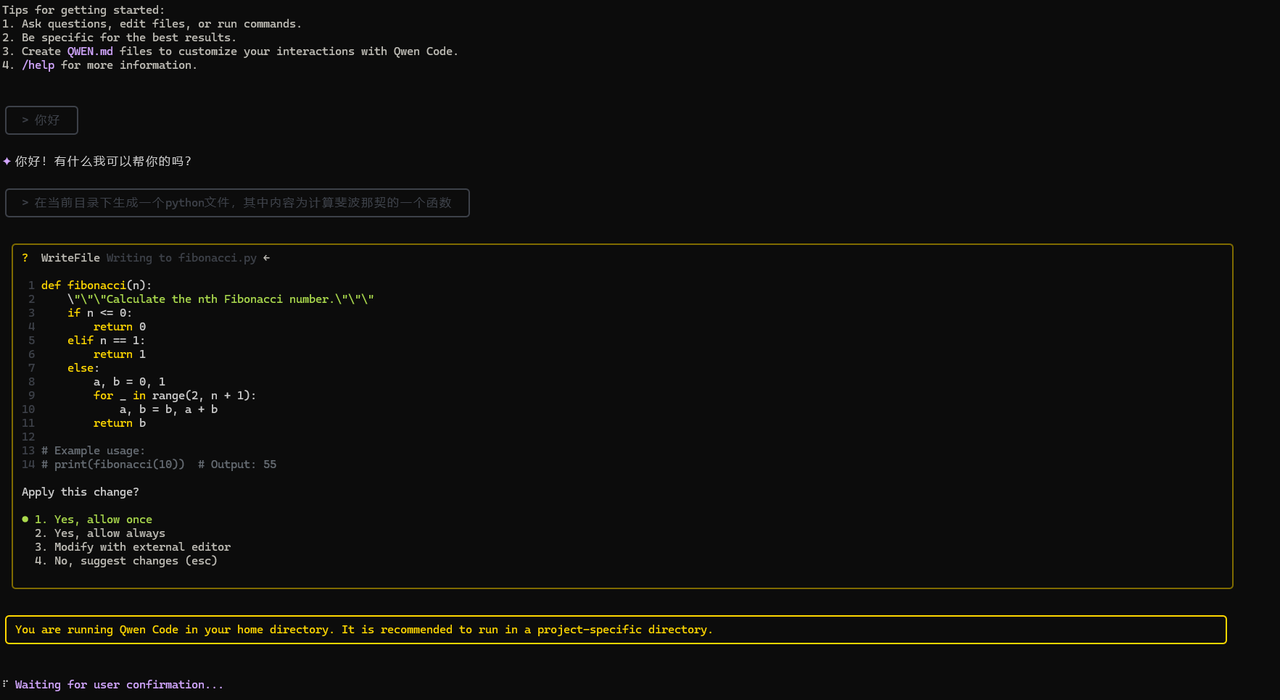Click the a, b = b, a + b line
This screenshot has height=700, width=1280.
point(169,409)
